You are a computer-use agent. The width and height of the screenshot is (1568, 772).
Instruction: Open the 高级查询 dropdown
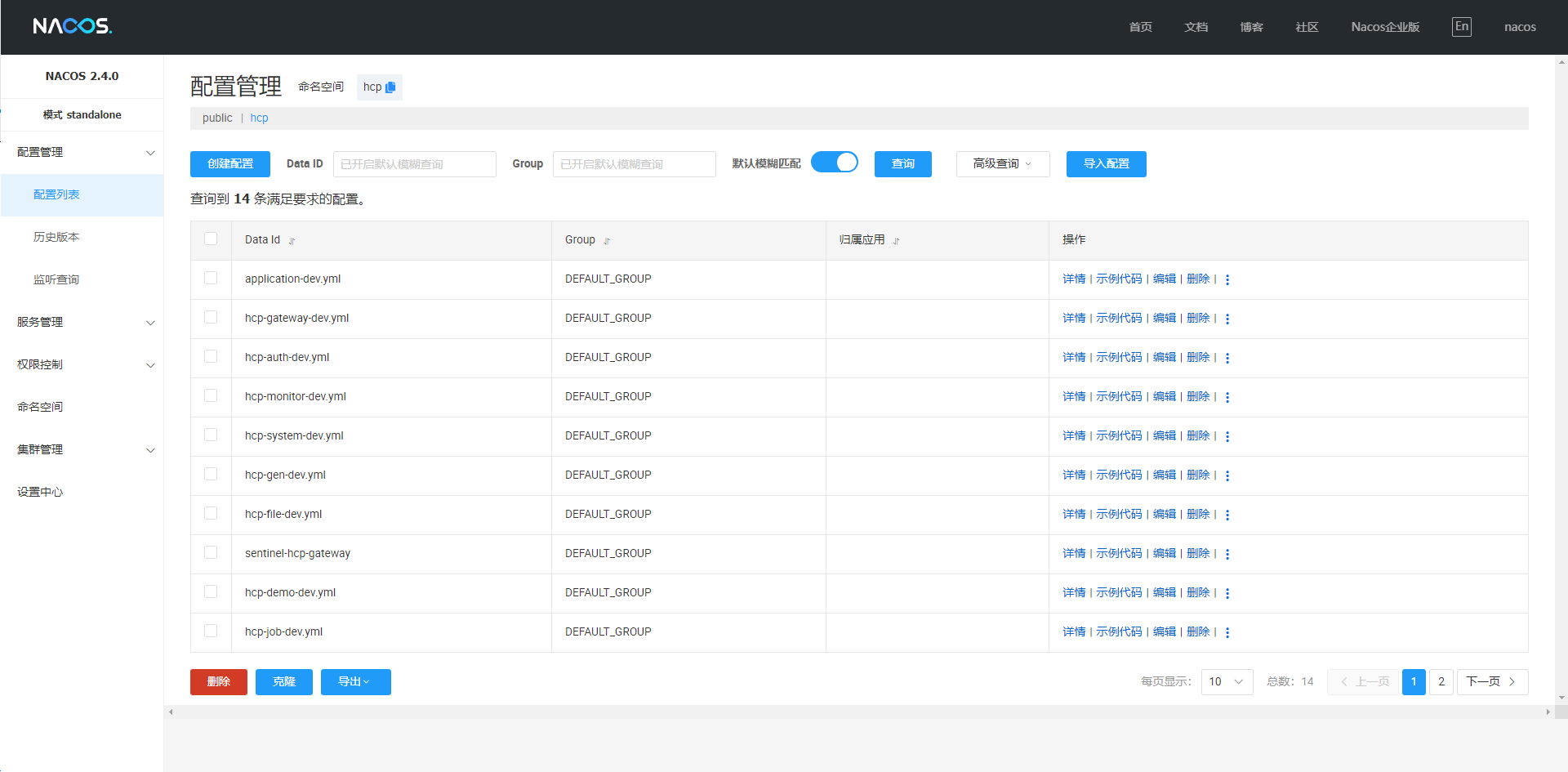coord(1003,164)
